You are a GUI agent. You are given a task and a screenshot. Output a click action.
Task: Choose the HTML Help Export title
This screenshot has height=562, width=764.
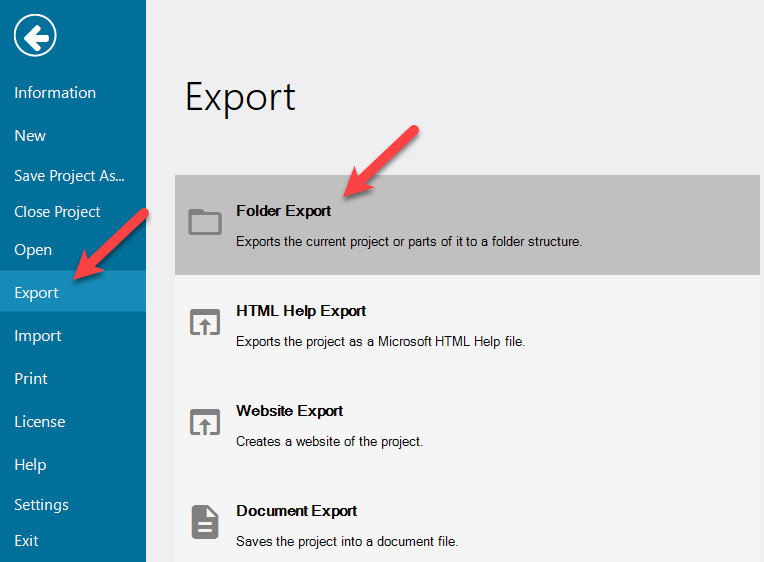tap(301, 311)
